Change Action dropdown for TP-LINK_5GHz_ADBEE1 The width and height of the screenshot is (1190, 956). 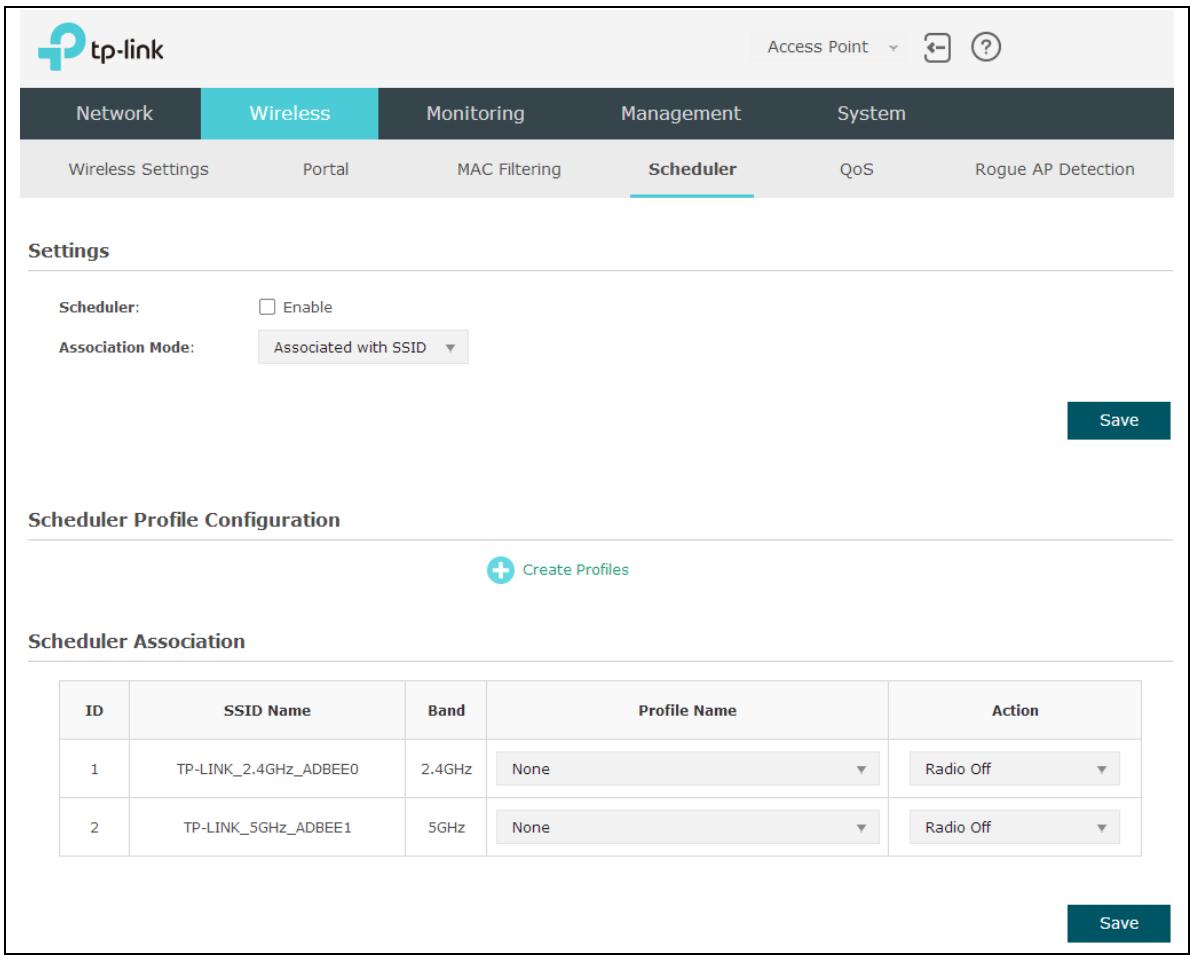click(x=1014, y=827)
